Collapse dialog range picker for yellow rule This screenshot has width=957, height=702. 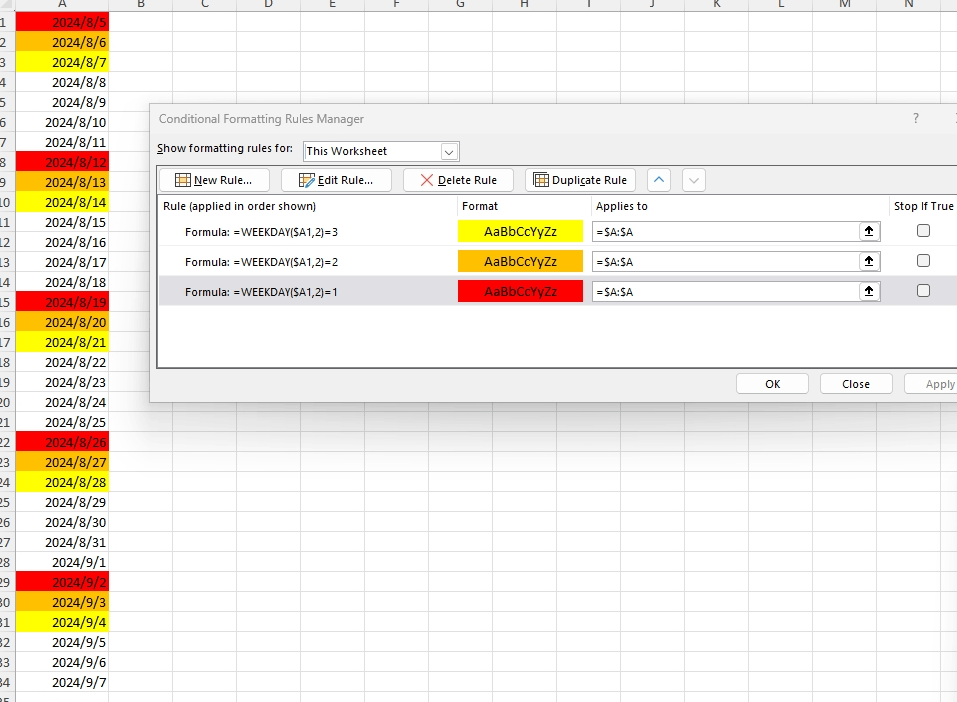pyautogui.click(x=869, y=231)
